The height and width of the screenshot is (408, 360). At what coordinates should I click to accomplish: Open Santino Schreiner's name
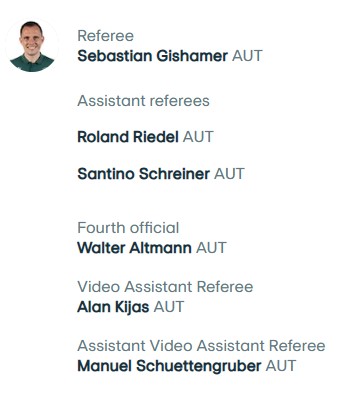click(x=144, y=174)
